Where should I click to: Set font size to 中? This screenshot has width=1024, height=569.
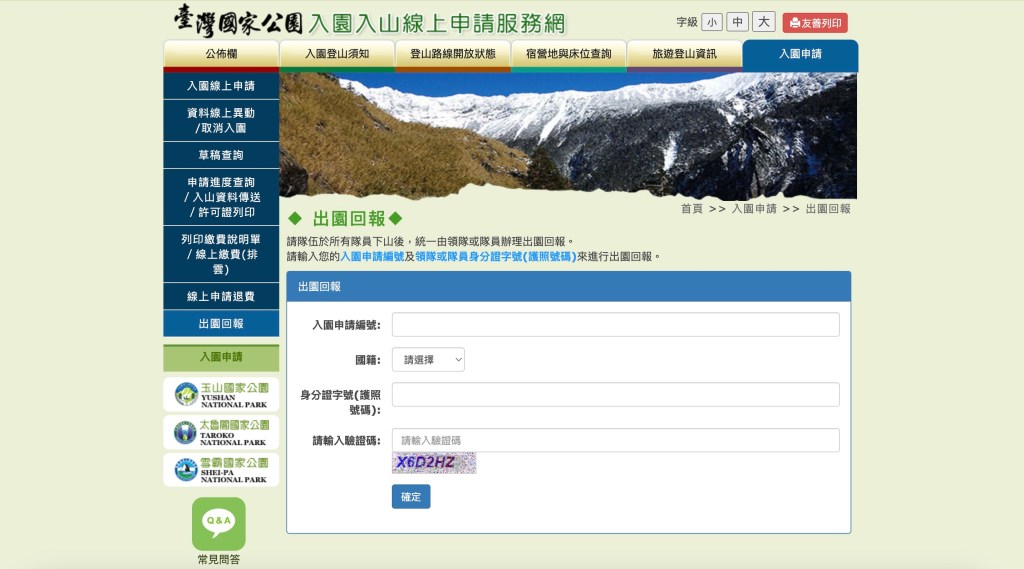(x=737, y=22)
